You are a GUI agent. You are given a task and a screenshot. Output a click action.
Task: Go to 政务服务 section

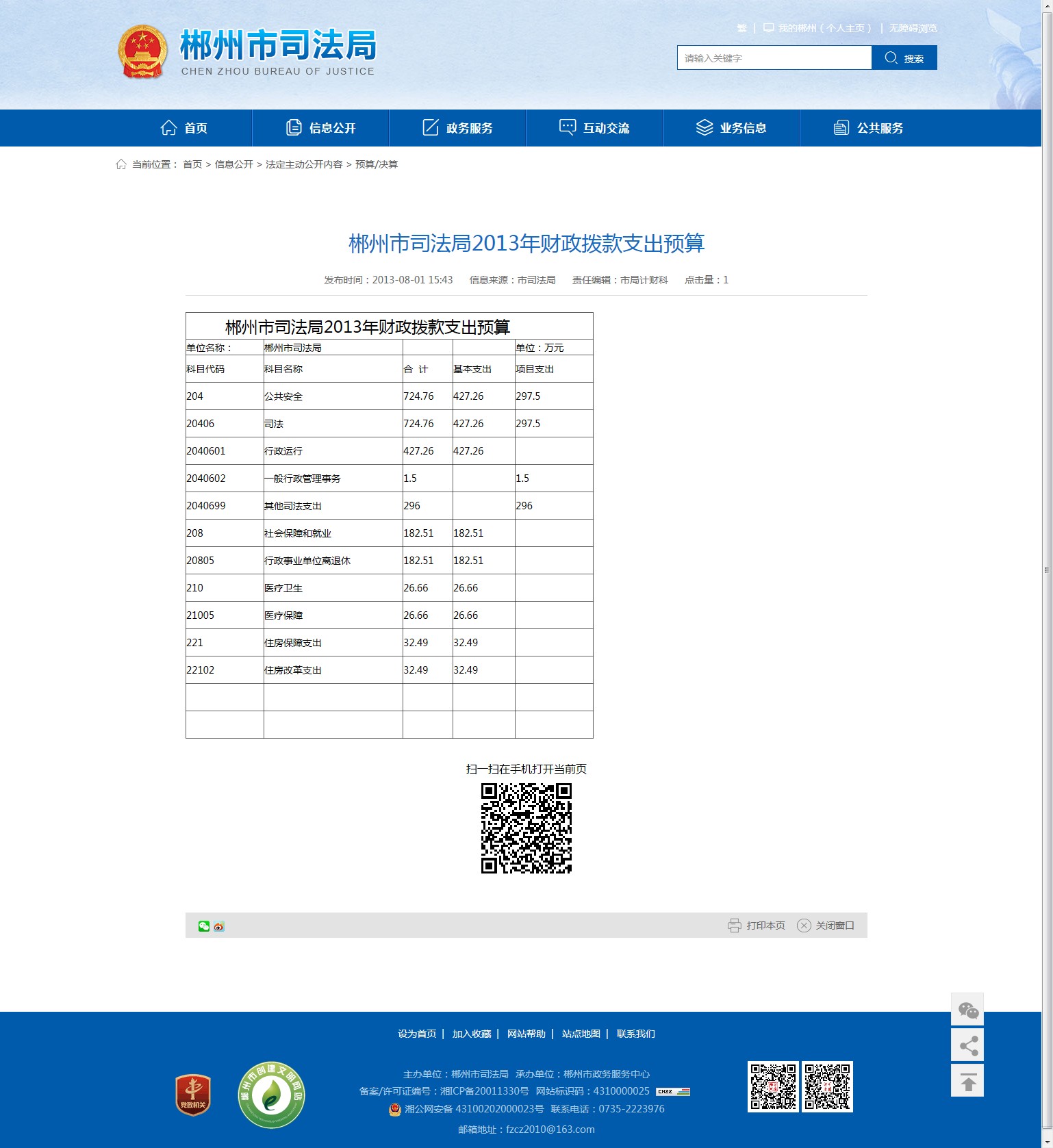point(458,128)
